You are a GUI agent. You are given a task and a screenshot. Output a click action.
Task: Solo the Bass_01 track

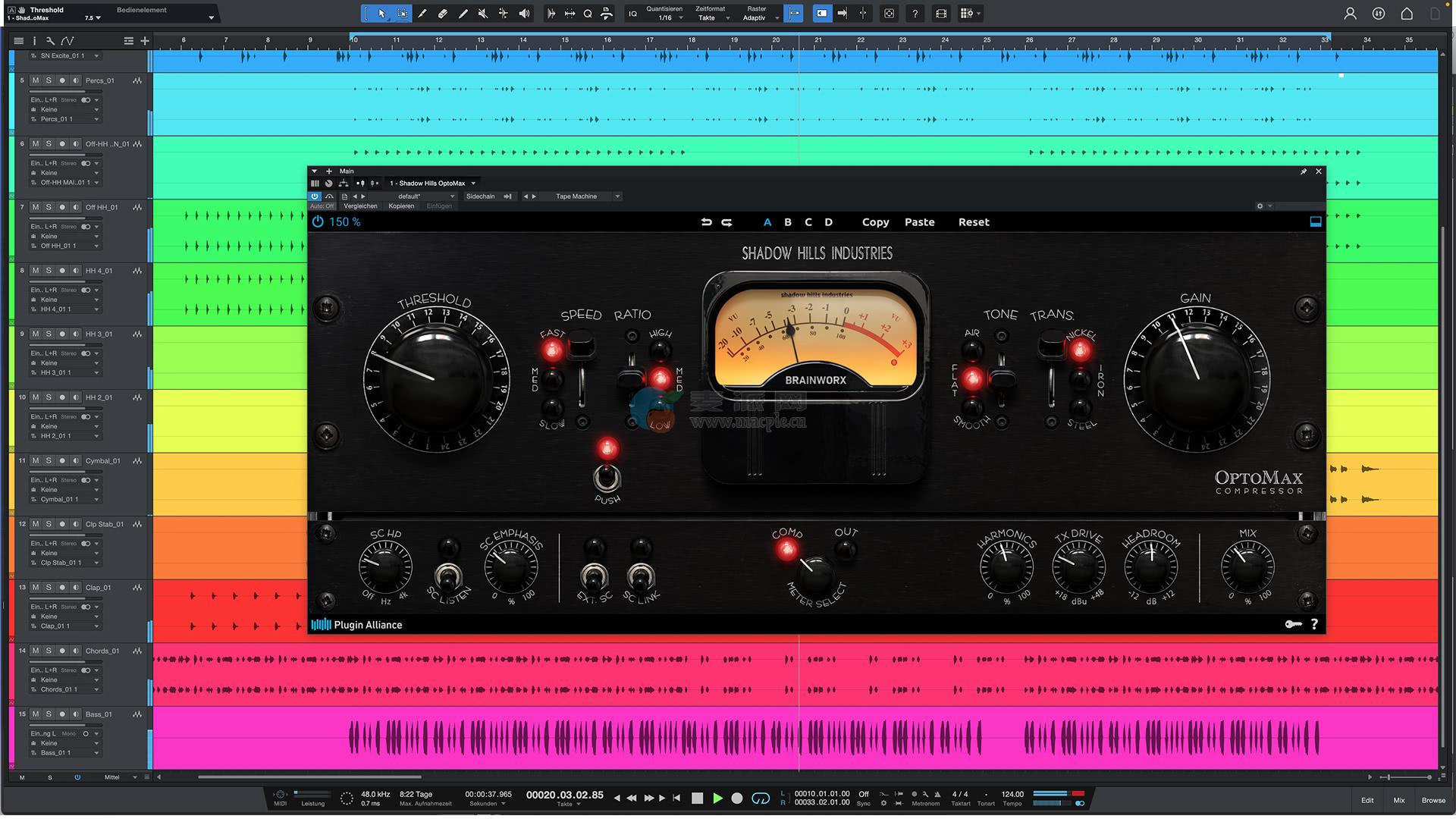pos(49,714)
